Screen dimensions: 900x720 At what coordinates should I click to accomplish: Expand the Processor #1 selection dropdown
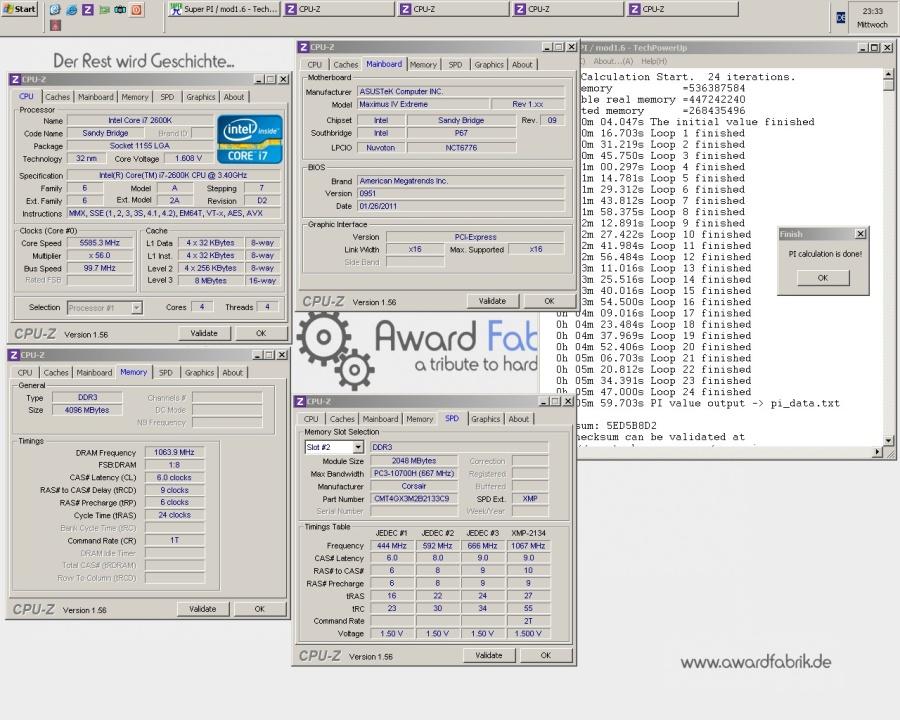(137, 308)
